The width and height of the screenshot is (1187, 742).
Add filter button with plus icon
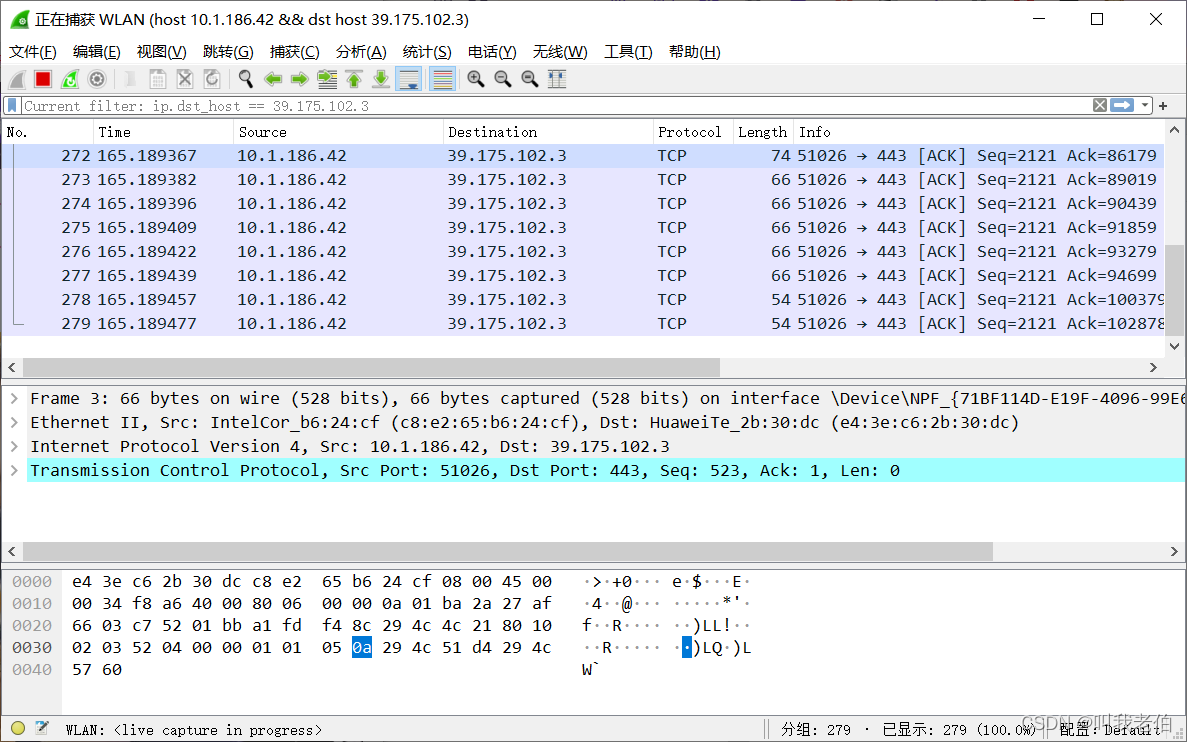click(1163, 106)
